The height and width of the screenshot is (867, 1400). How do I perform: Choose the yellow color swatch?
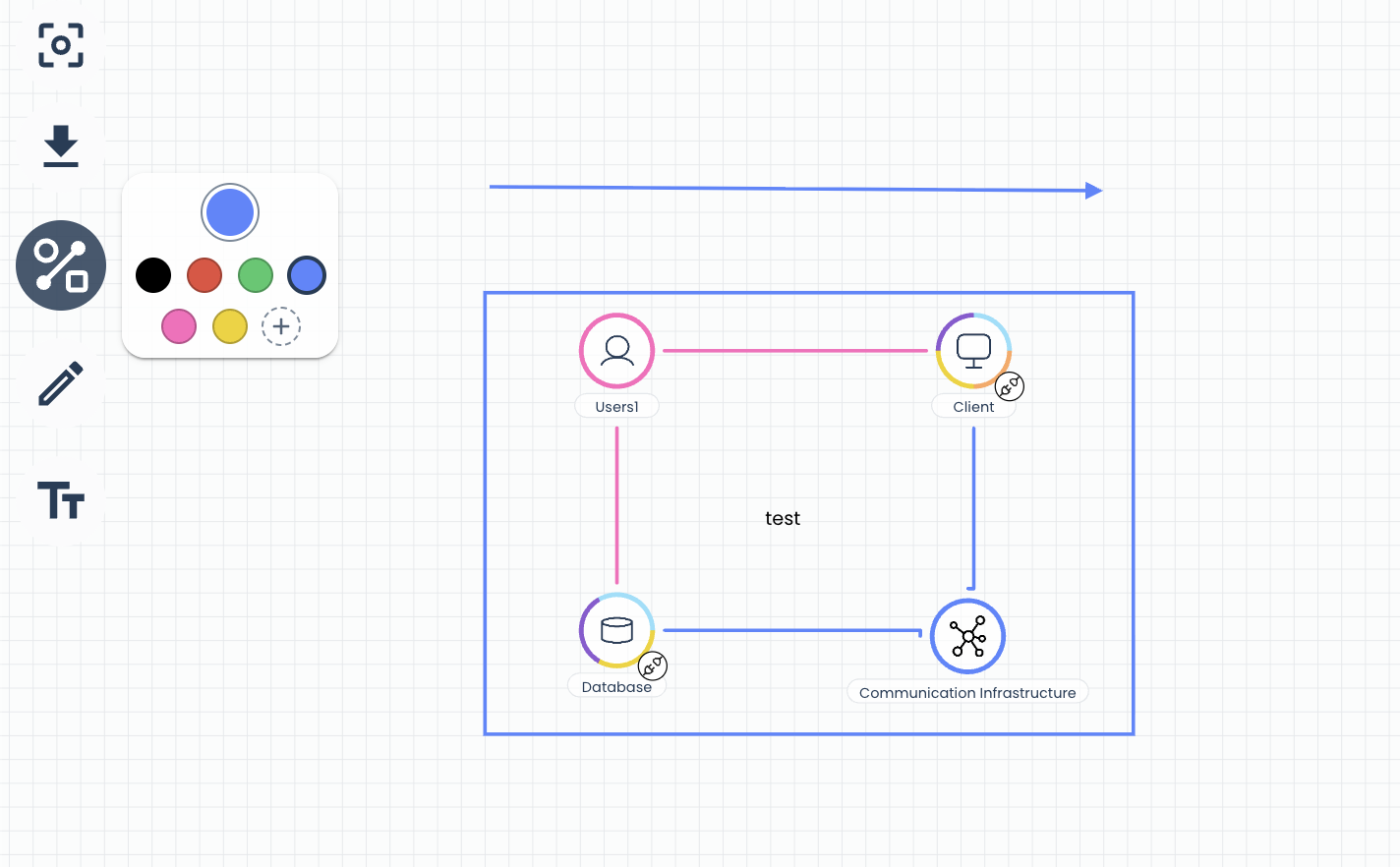tap(230, 326)
